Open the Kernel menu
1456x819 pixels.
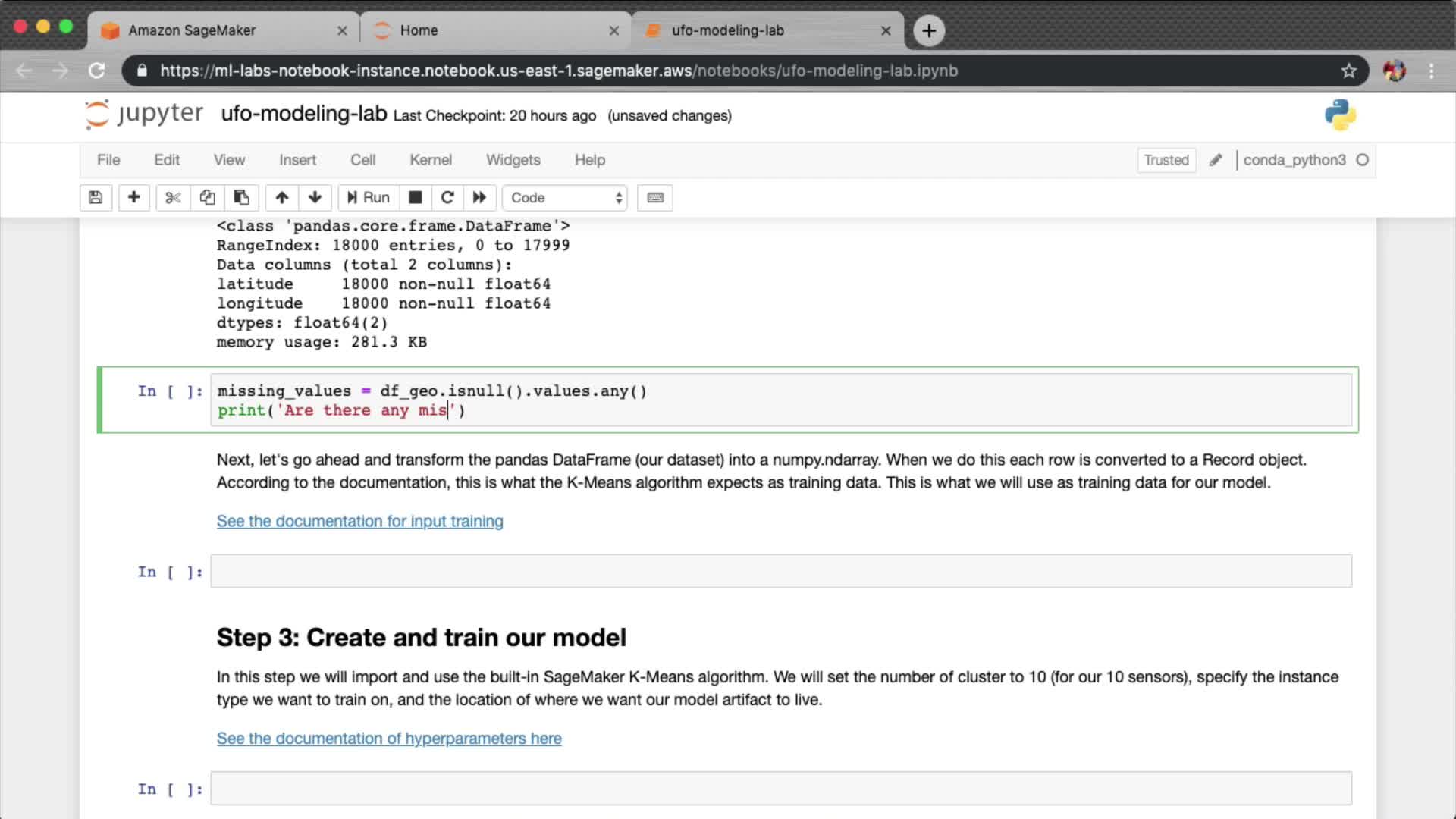[x=431, y=160]
